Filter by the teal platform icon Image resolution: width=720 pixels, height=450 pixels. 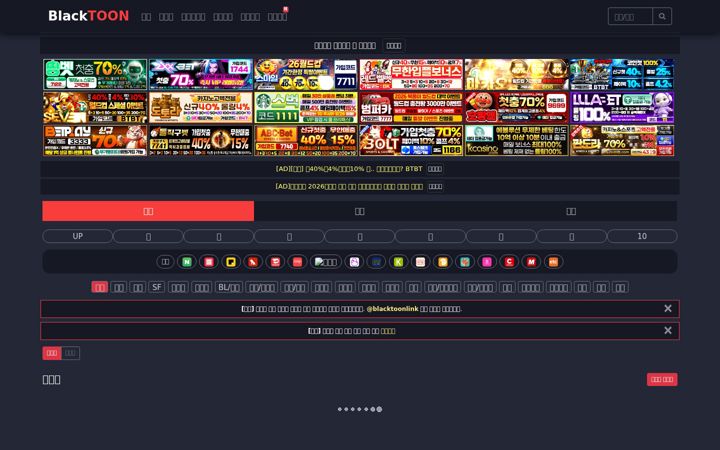[465, 262]
